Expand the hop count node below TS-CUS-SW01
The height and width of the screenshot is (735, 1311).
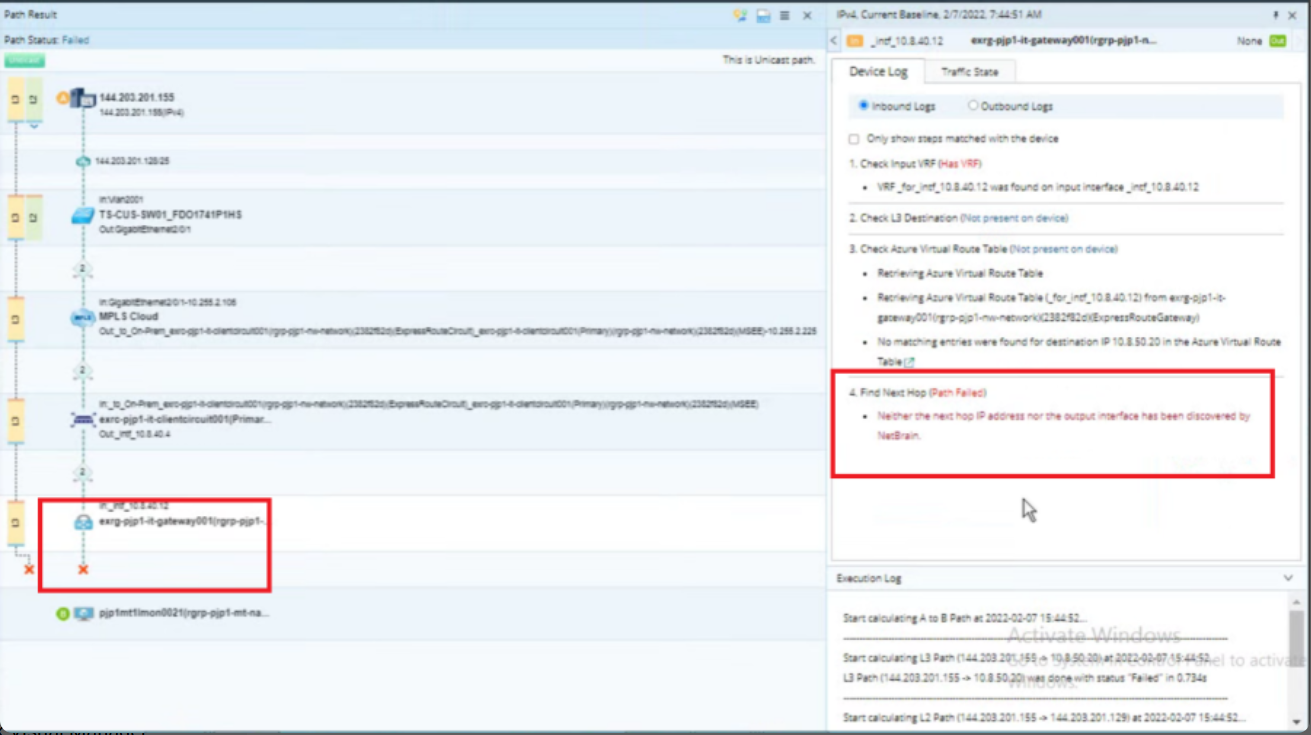pos(84,269)
